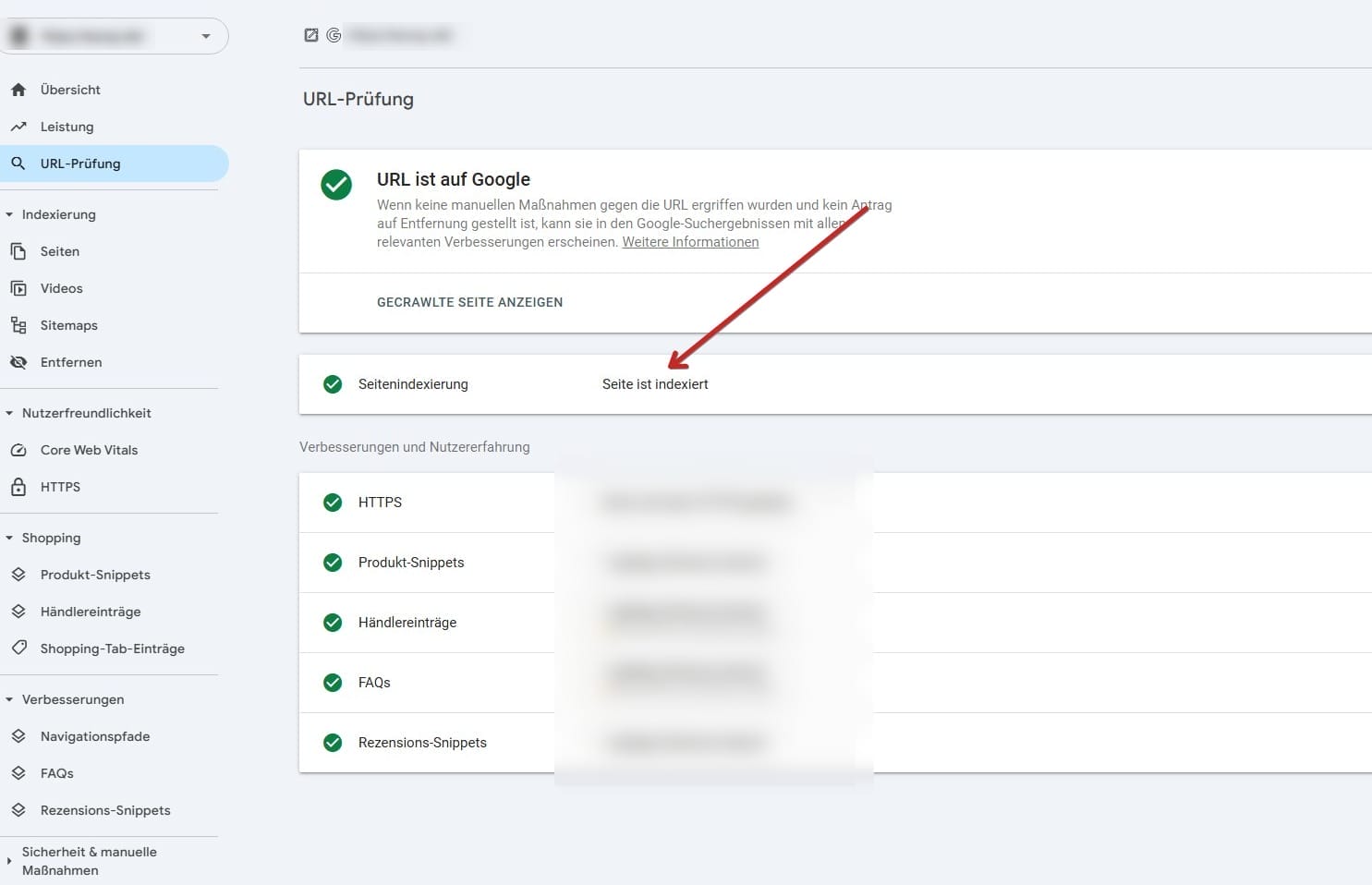Click GECRAWLTE SEITE ANZEIGEN button
This screenshot has height=885, width=1372.
point(469,302)
